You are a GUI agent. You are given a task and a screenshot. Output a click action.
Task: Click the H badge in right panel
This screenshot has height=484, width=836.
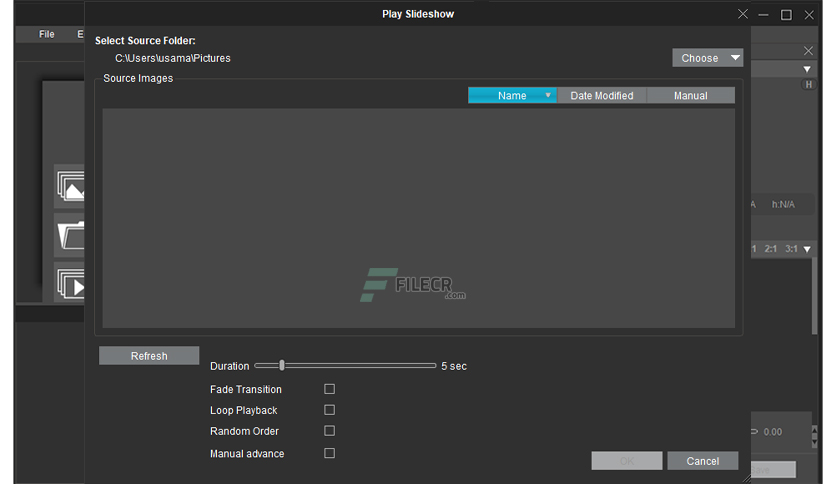click(809, 84)
